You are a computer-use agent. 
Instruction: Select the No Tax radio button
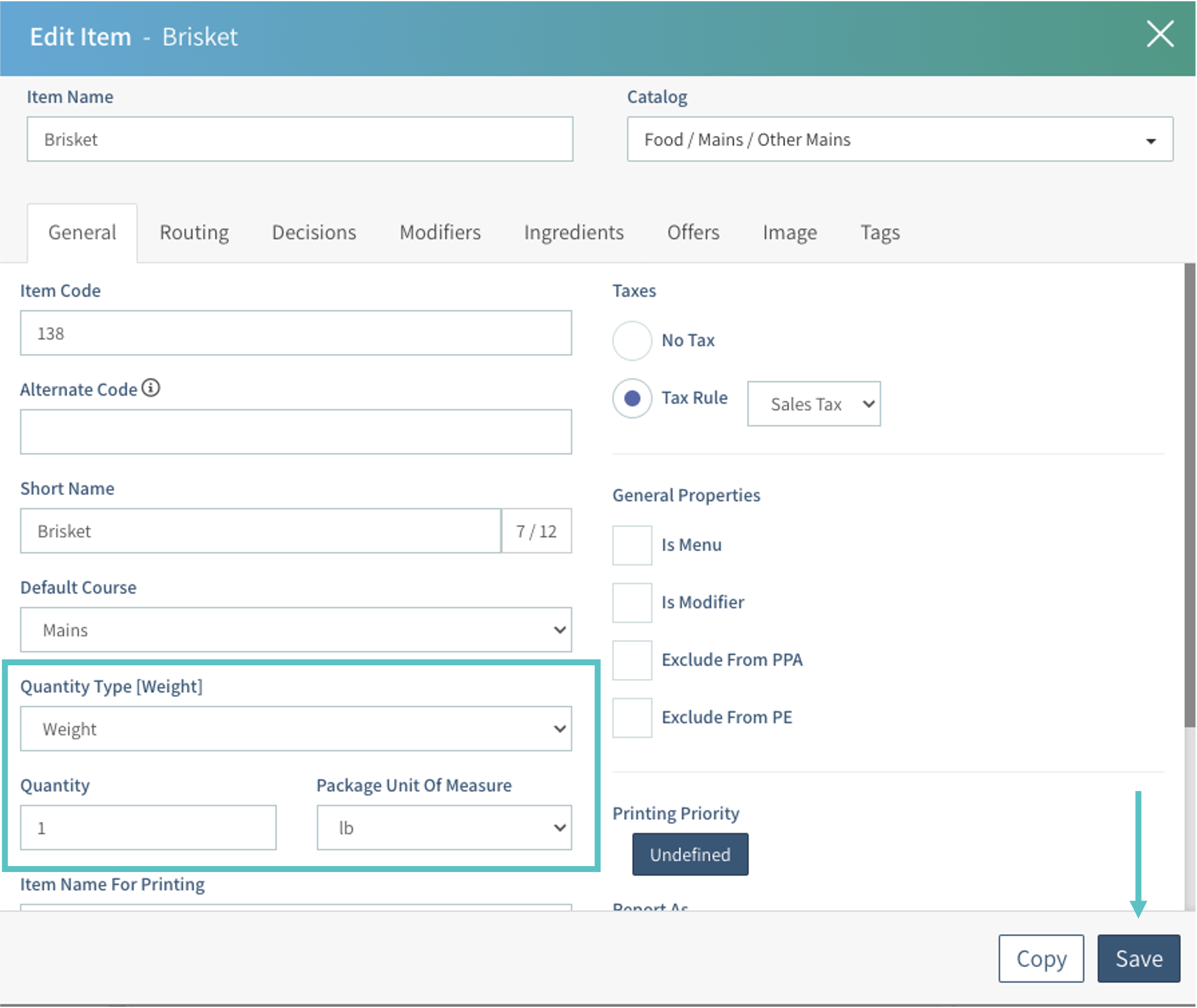tap(632, 341)
